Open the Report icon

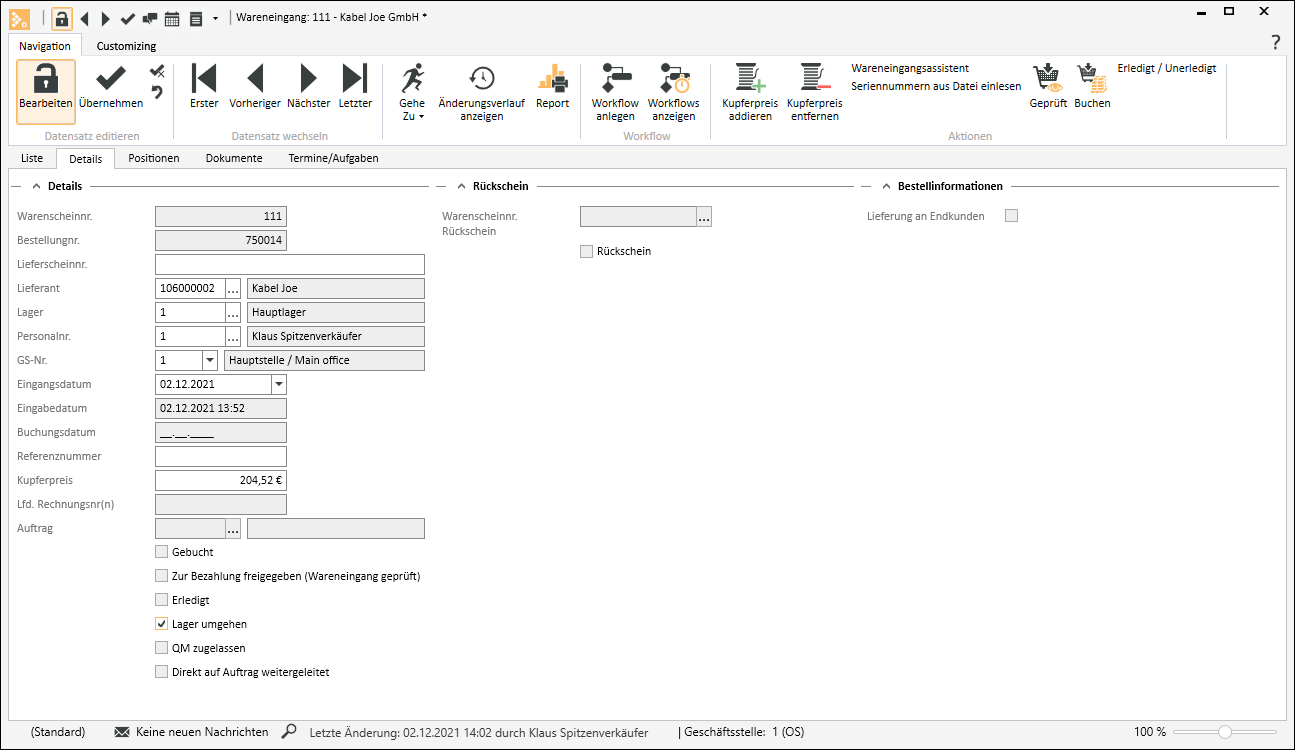click(552, 78)
